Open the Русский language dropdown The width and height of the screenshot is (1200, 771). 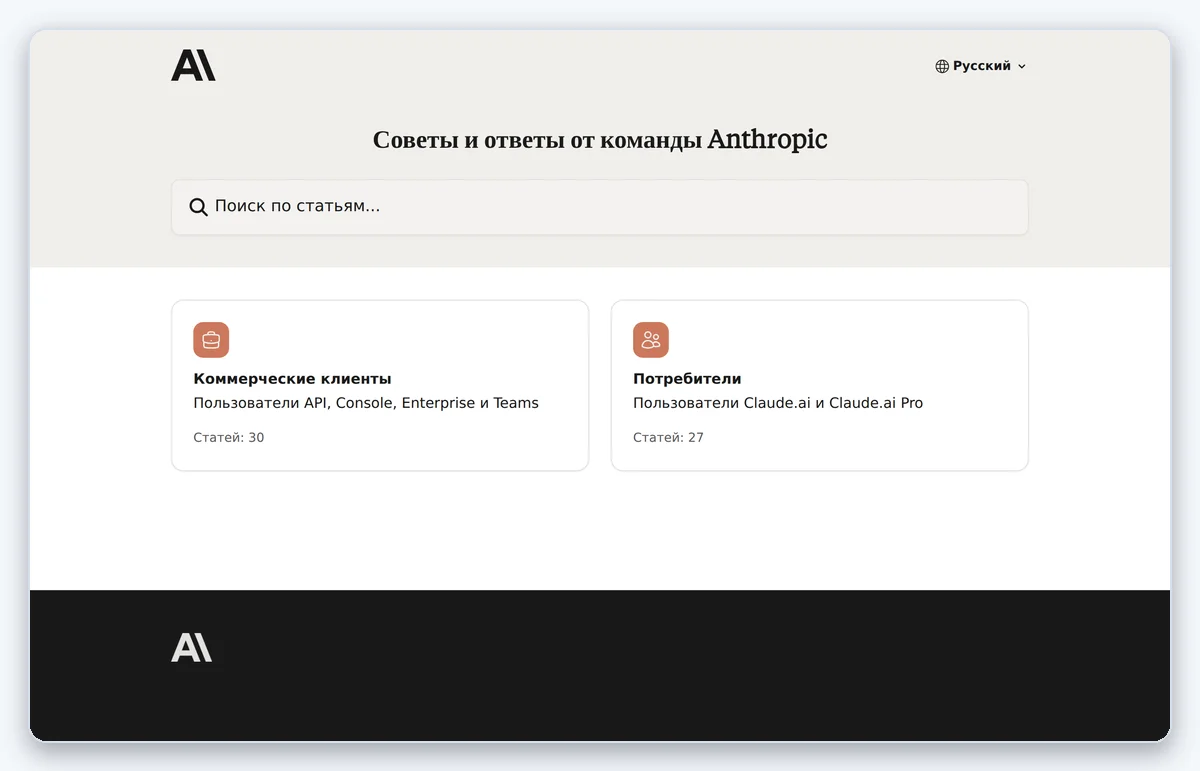tap(981, 66)
